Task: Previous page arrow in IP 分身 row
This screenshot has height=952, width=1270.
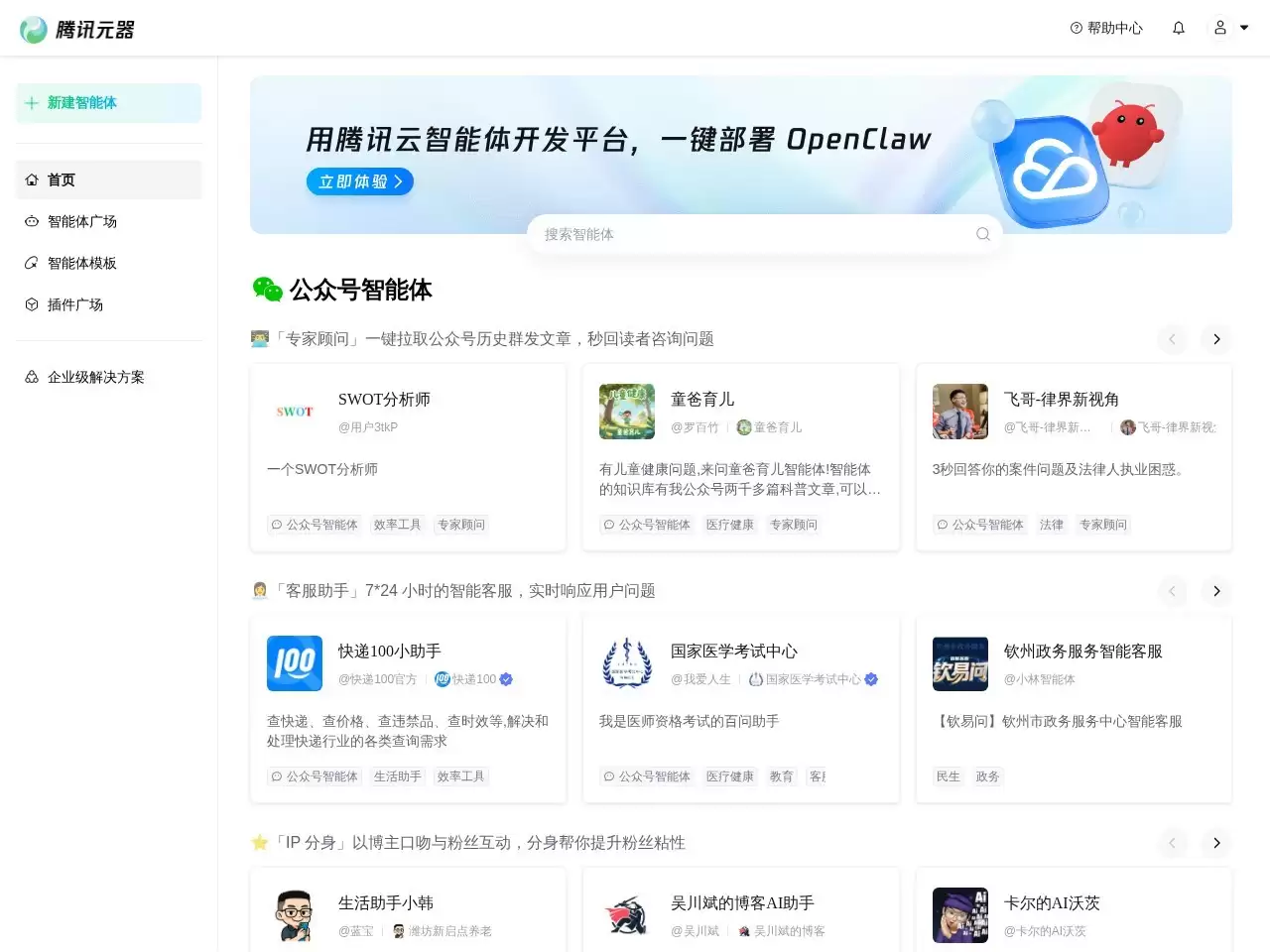Action: point(1172,843)
